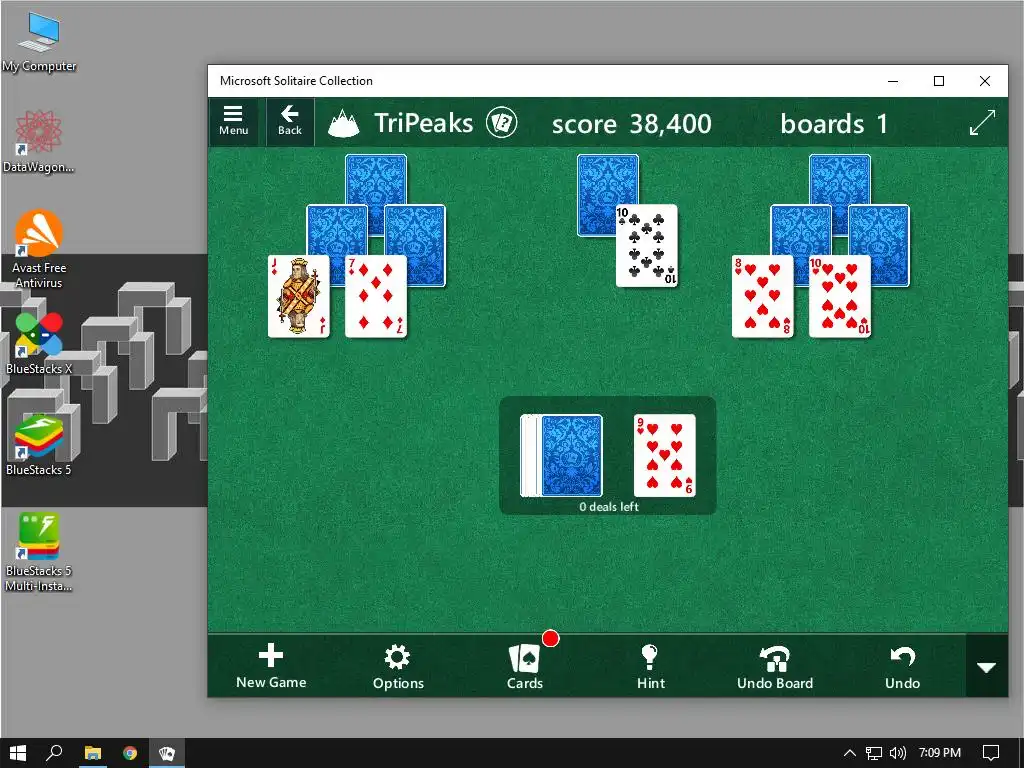
Task: Click the boards 1 counter
Action: [x=834, y=123]
